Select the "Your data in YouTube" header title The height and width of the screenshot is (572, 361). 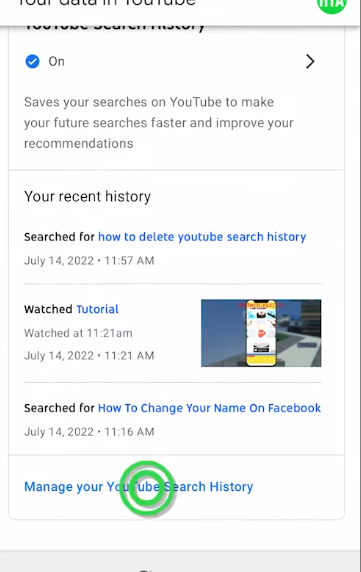click(106, 3)
